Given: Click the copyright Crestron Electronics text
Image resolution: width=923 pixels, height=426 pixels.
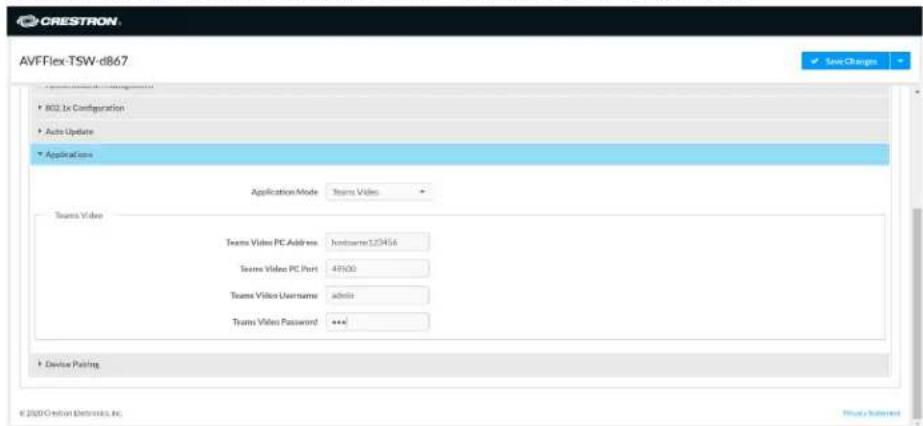Looking at the screenshot, I should coord(71,413).
